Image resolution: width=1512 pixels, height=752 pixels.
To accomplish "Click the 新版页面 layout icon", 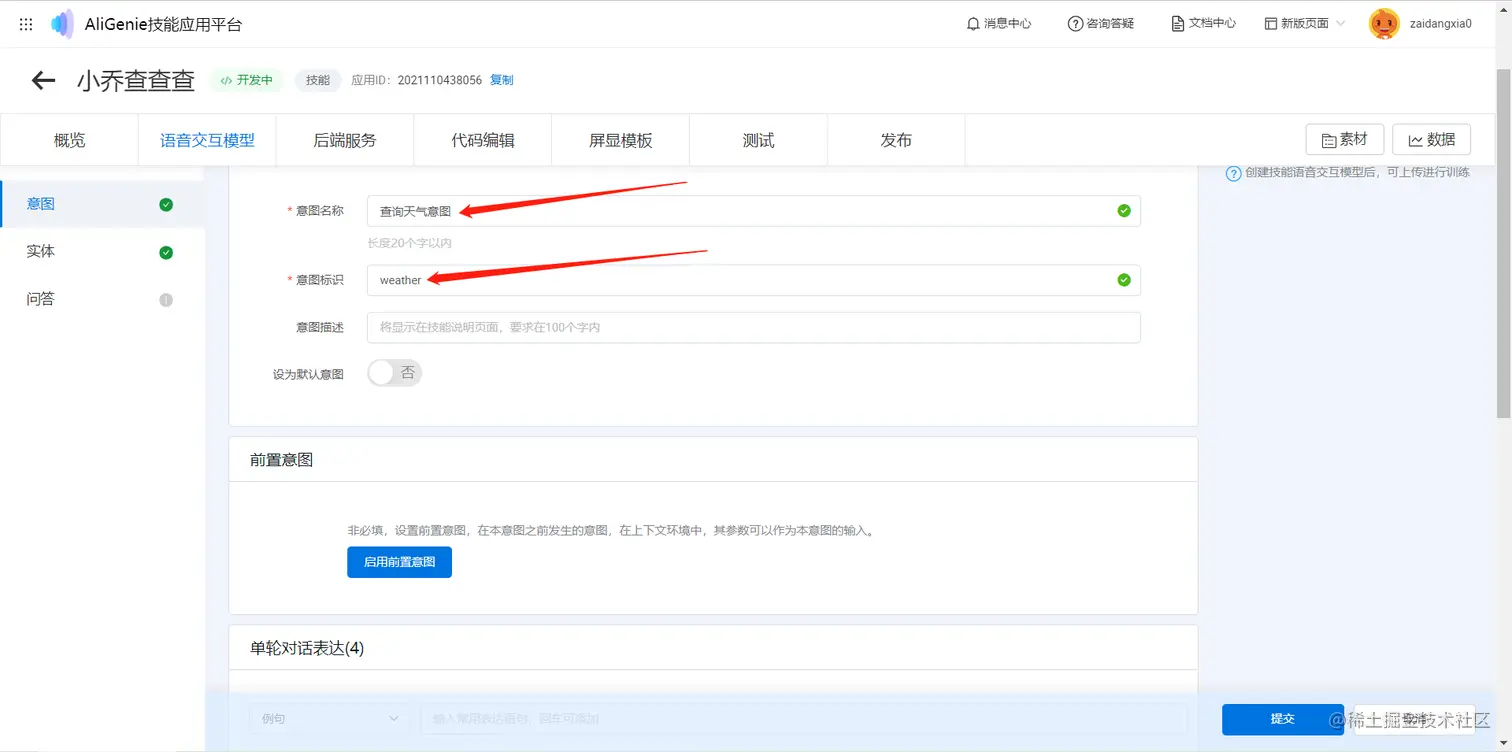I will click(x=1271, y=24).
